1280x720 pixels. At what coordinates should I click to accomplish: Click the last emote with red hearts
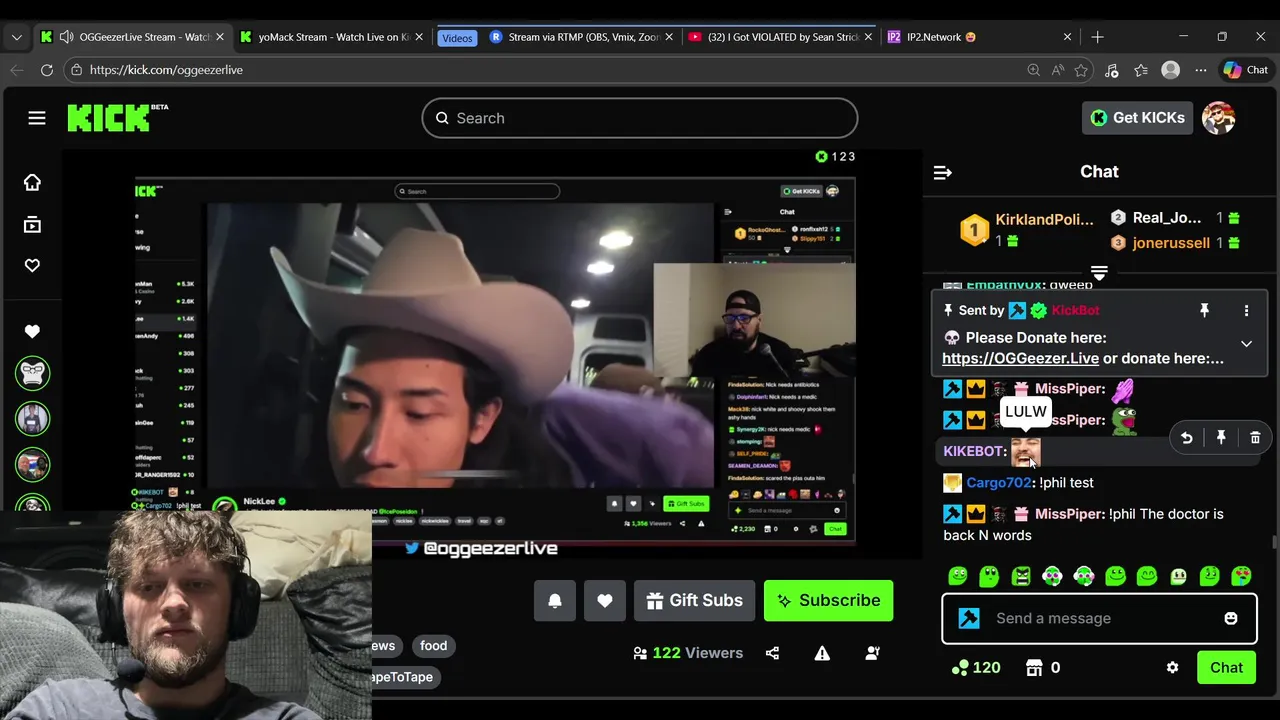[1241, 576]
